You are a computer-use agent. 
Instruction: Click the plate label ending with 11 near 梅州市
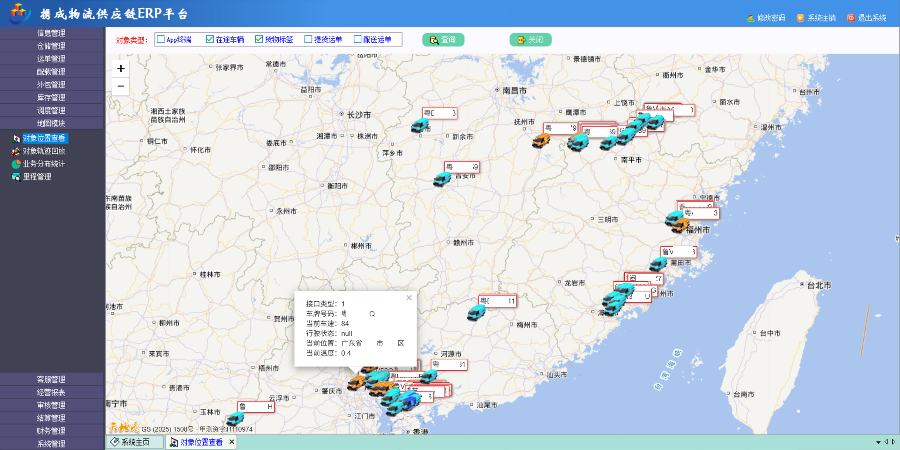click(x=498, y=301)
